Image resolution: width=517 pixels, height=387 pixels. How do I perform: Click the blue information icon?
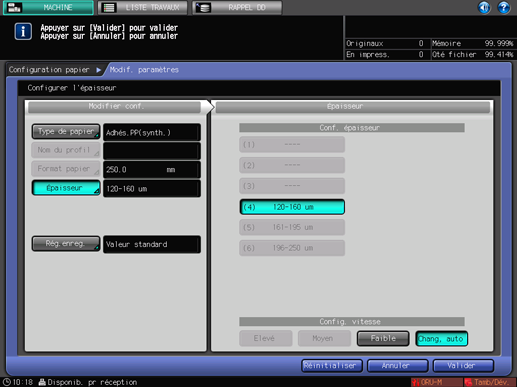click(x=23, y=32)
